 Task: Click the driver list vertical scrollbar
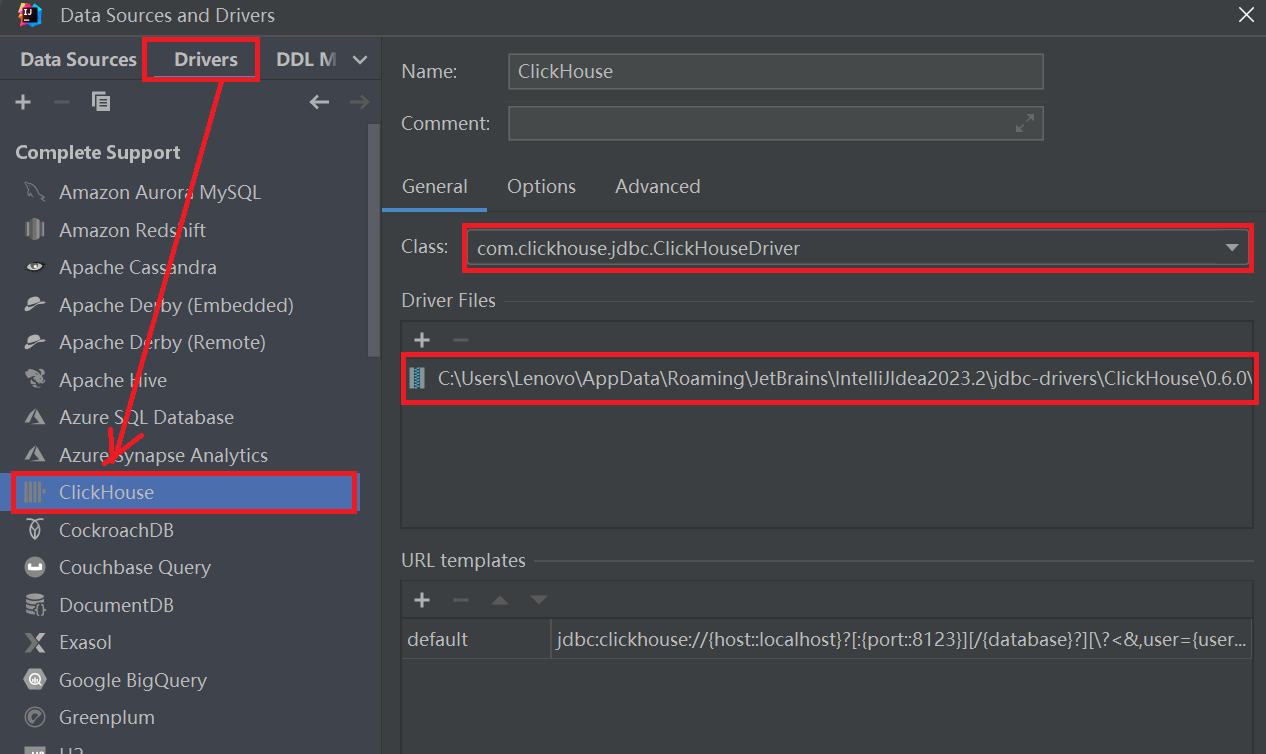point(374,238)
